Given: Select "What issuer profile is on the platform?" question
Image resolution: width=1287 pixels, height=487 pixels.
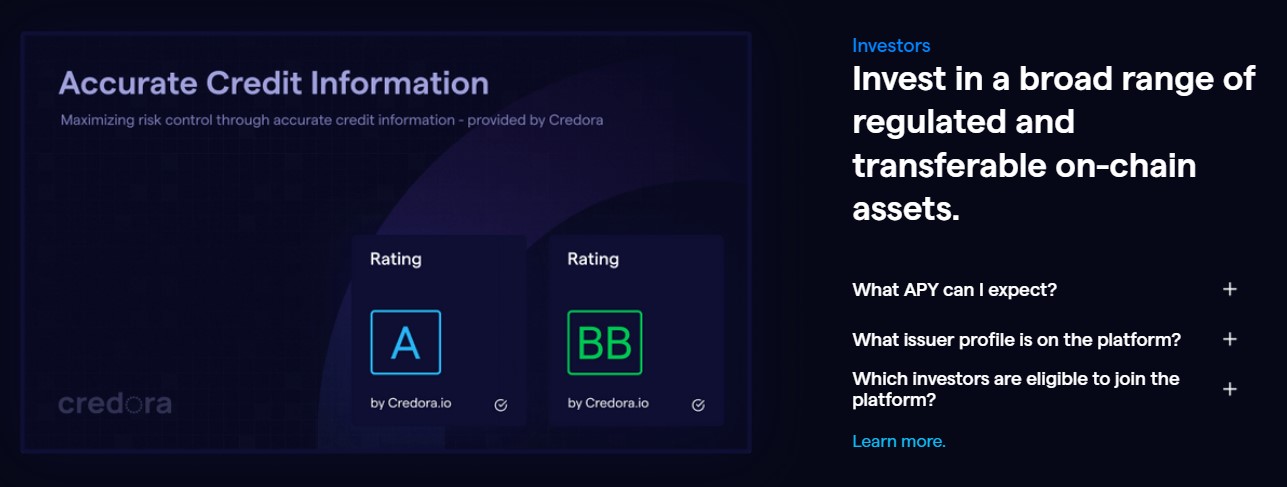Looking at the screenshot, I should pos(1016,339).
